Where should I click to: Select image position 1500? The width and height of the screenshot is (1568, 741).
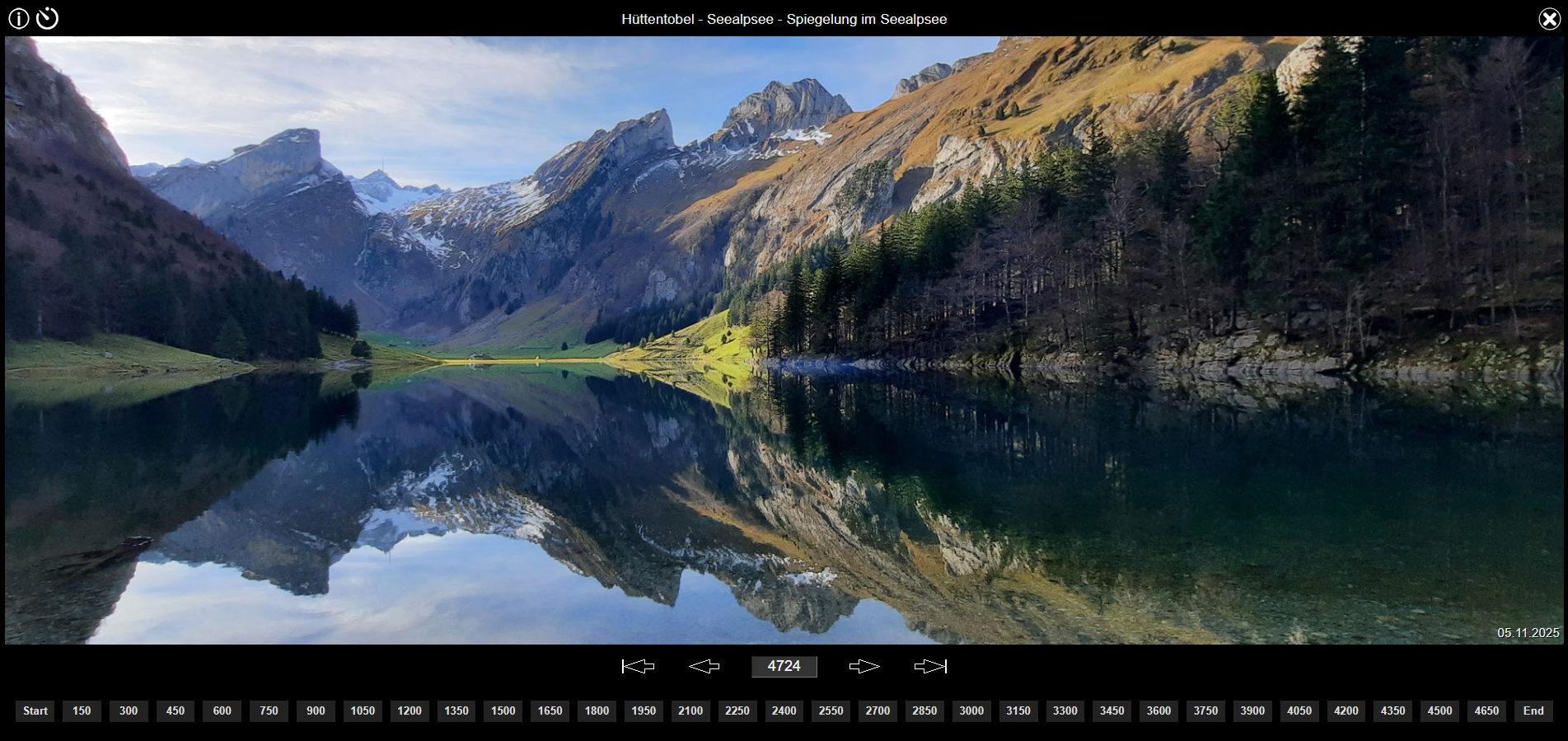pos(503,711)
